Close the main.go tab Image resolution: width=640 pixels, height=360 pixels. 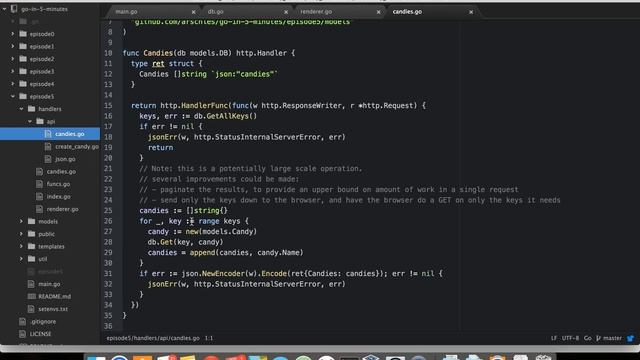(x=193, y=12)
